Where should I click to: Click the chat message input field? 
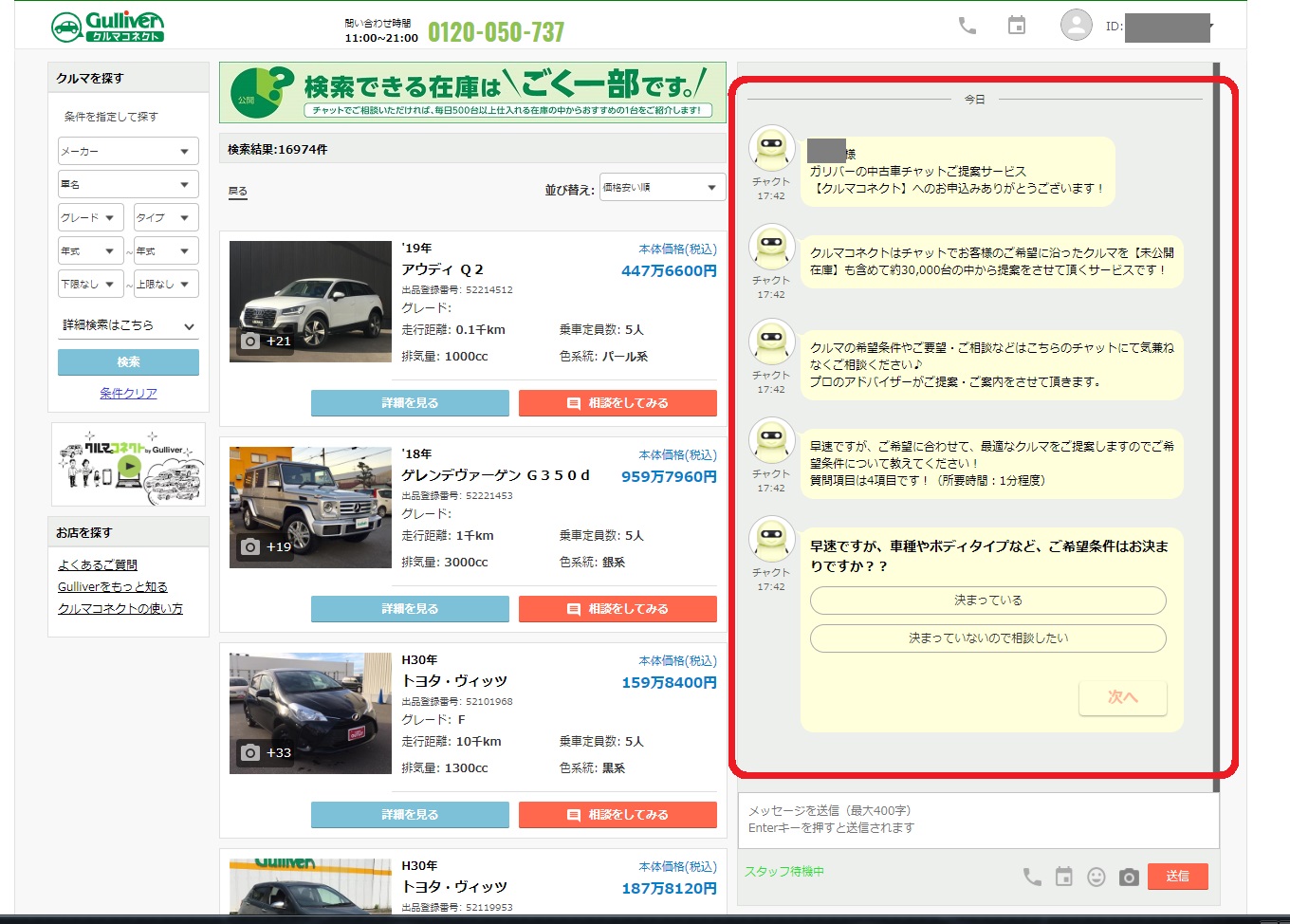pos(978,821)
